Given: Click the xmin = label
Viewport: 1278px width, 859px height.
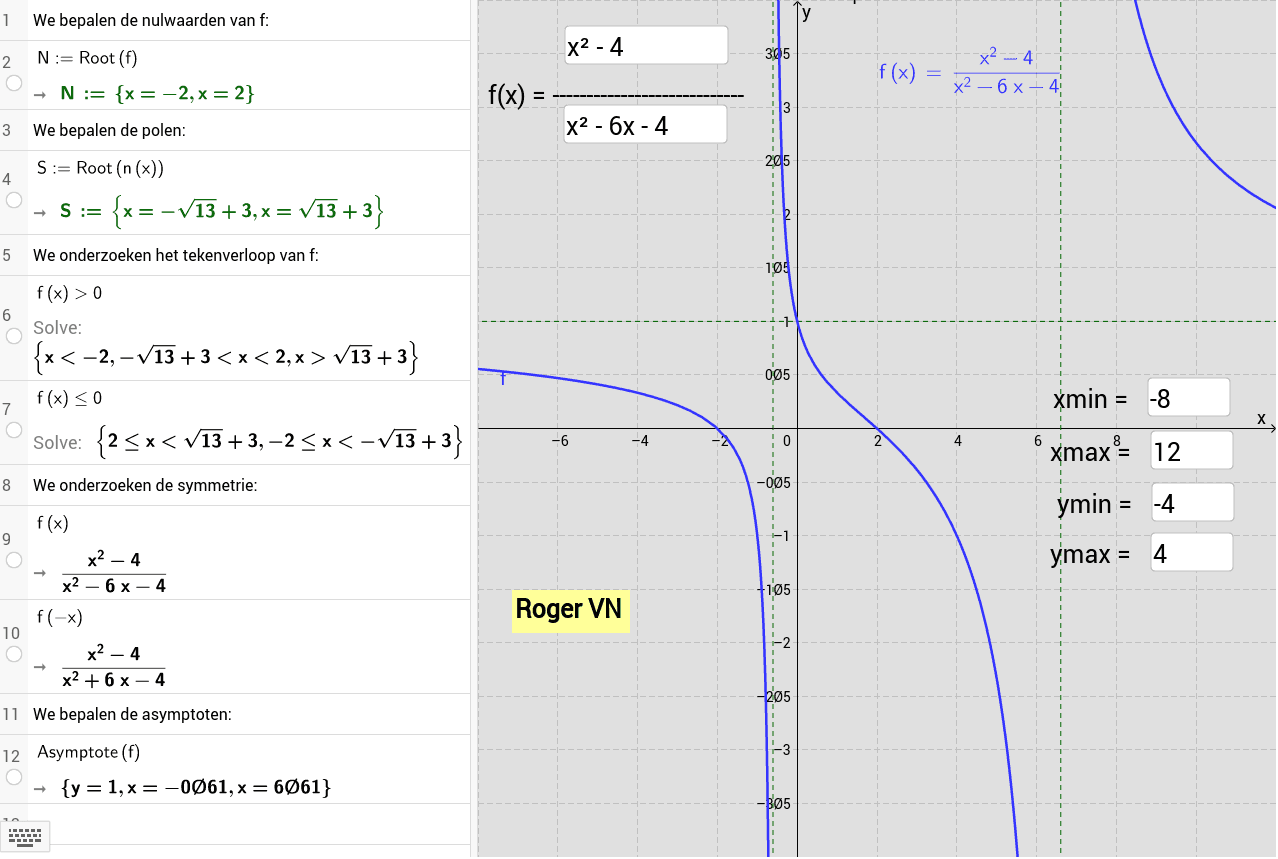Looking at the screenshot, I should [x=1090, y=399].
